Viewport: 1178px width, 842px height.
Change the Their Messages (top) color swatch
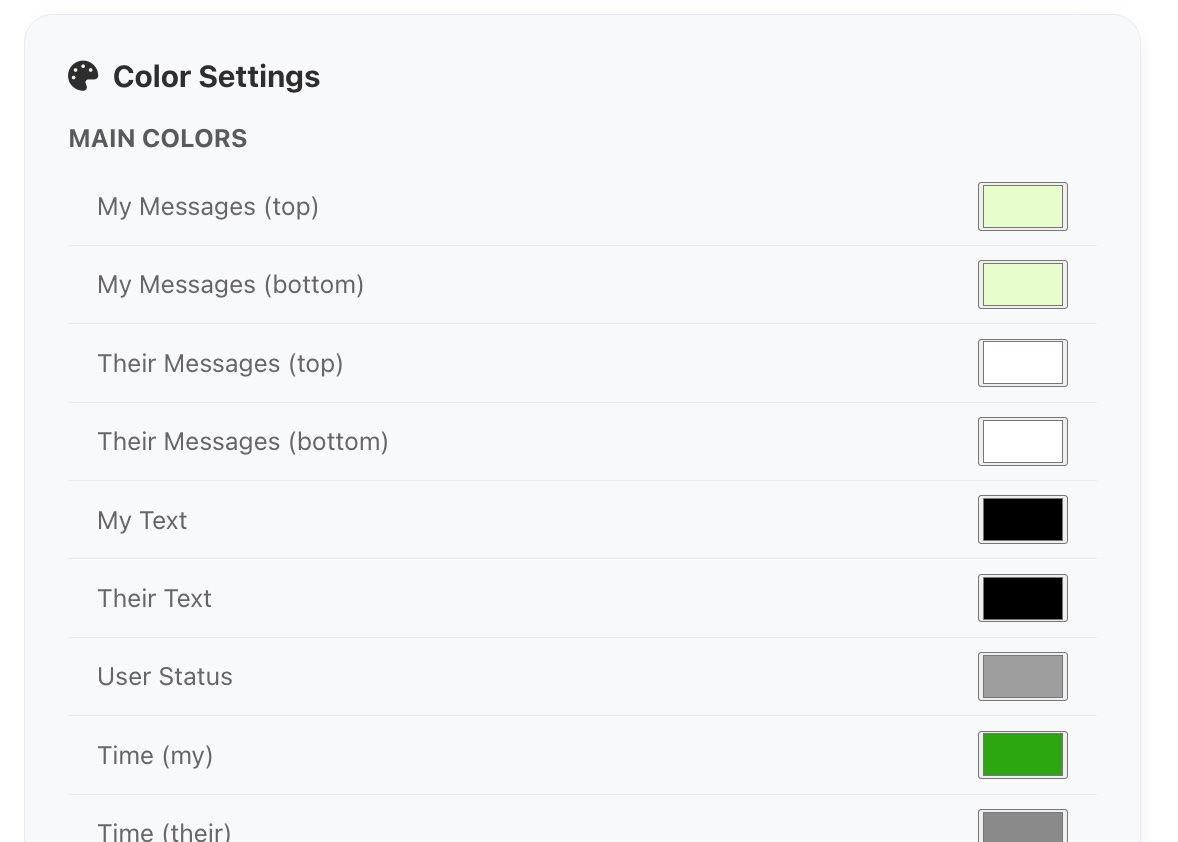coord(1022,363)
